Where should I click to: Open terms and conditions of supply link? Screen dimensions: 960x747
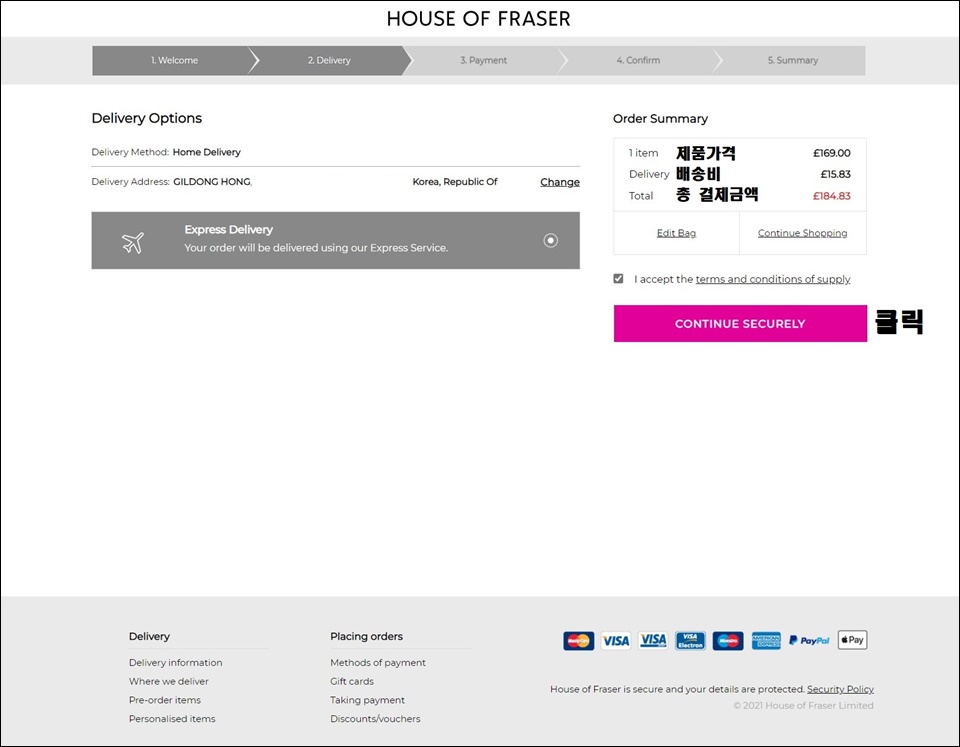tap(773, 279)
